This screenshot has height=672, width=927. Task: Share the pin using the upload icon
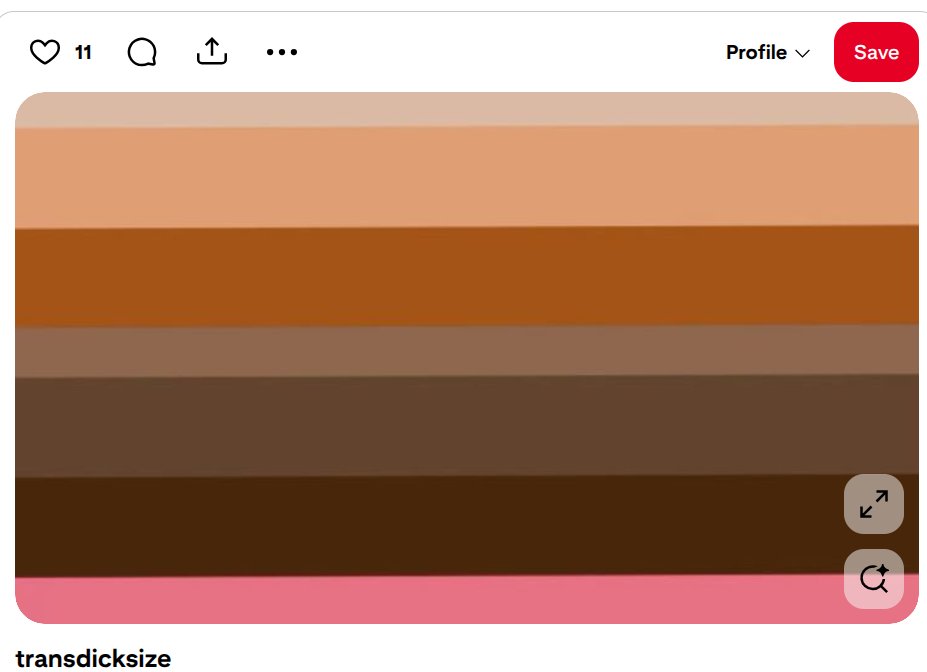click(212, 51)
